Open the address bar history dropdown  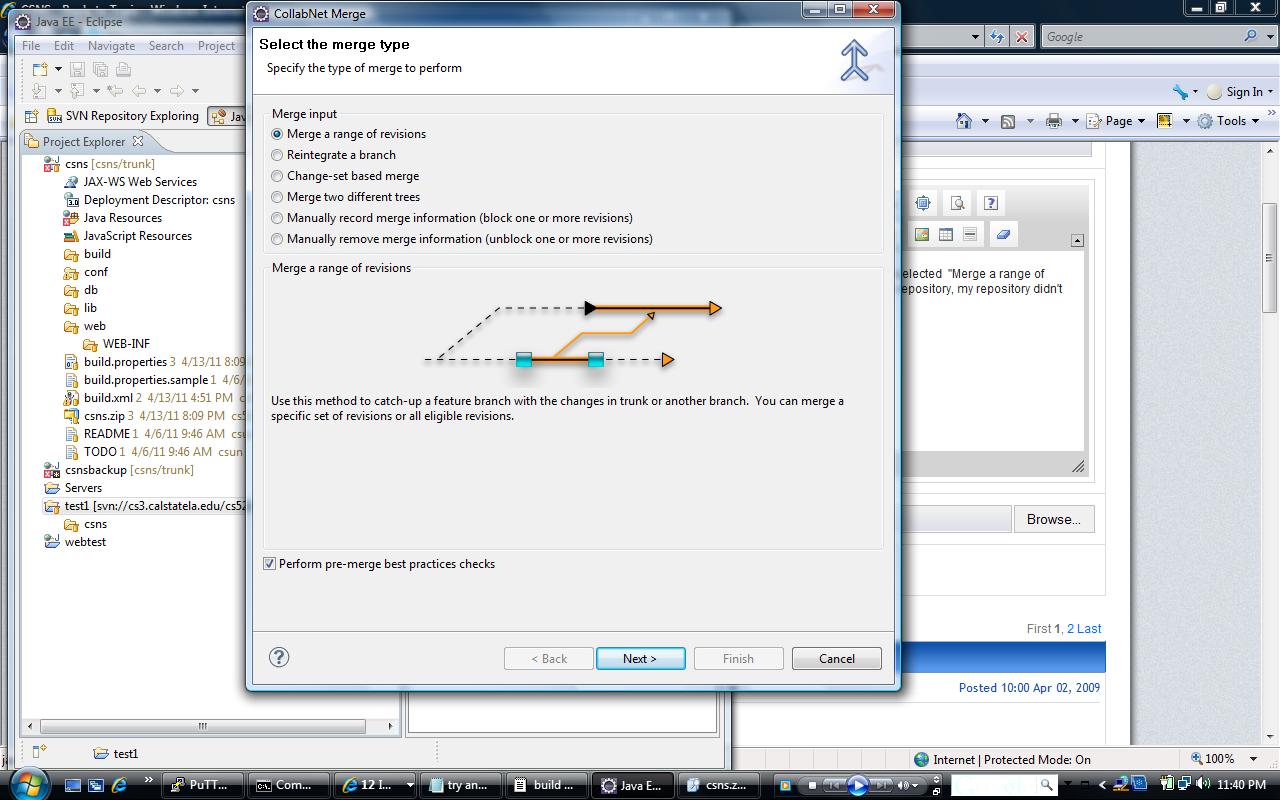(x=976, y=37)
